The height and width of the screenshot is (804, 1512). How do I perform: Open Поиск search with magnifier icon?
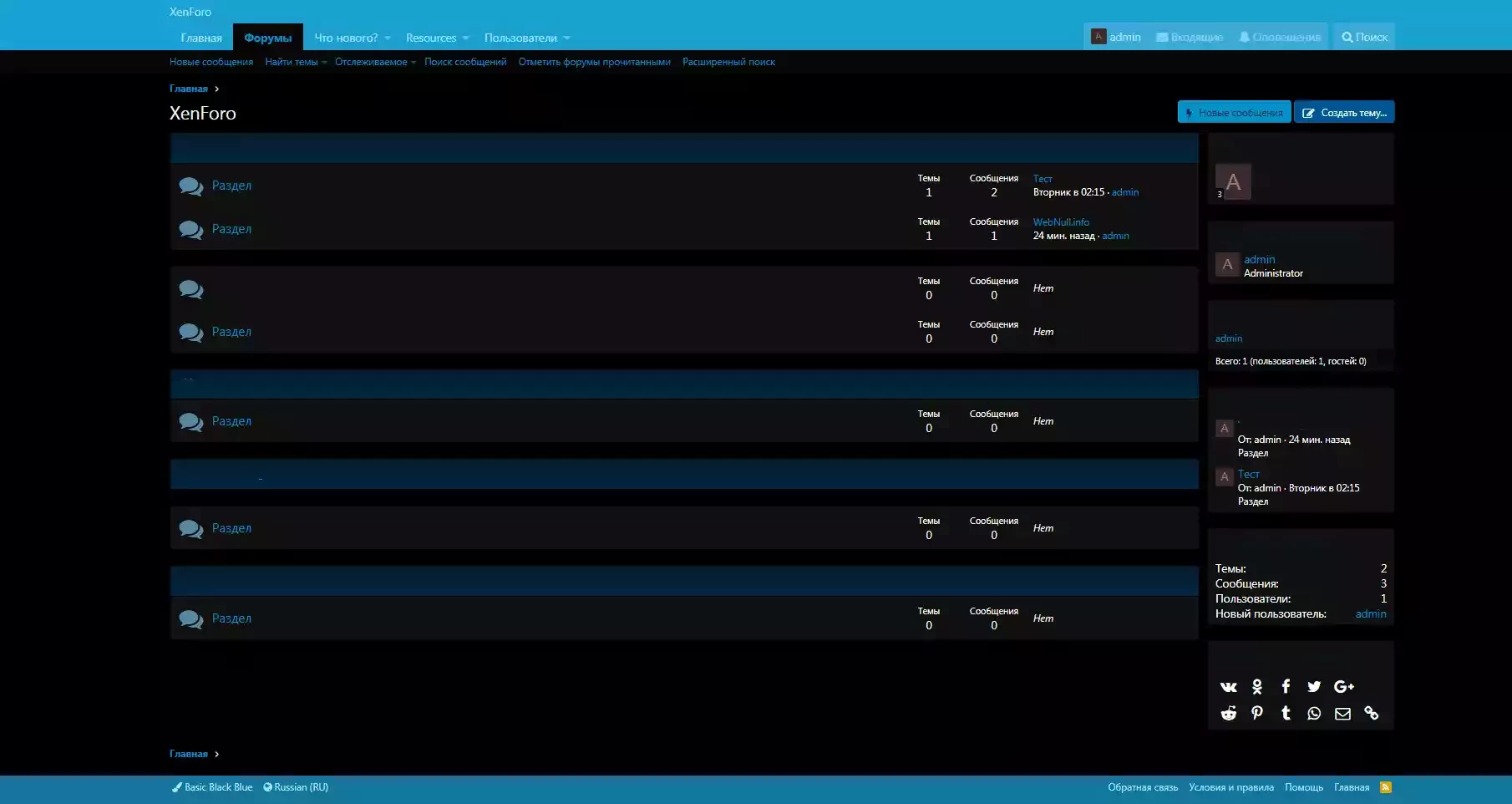point(1364,37)
